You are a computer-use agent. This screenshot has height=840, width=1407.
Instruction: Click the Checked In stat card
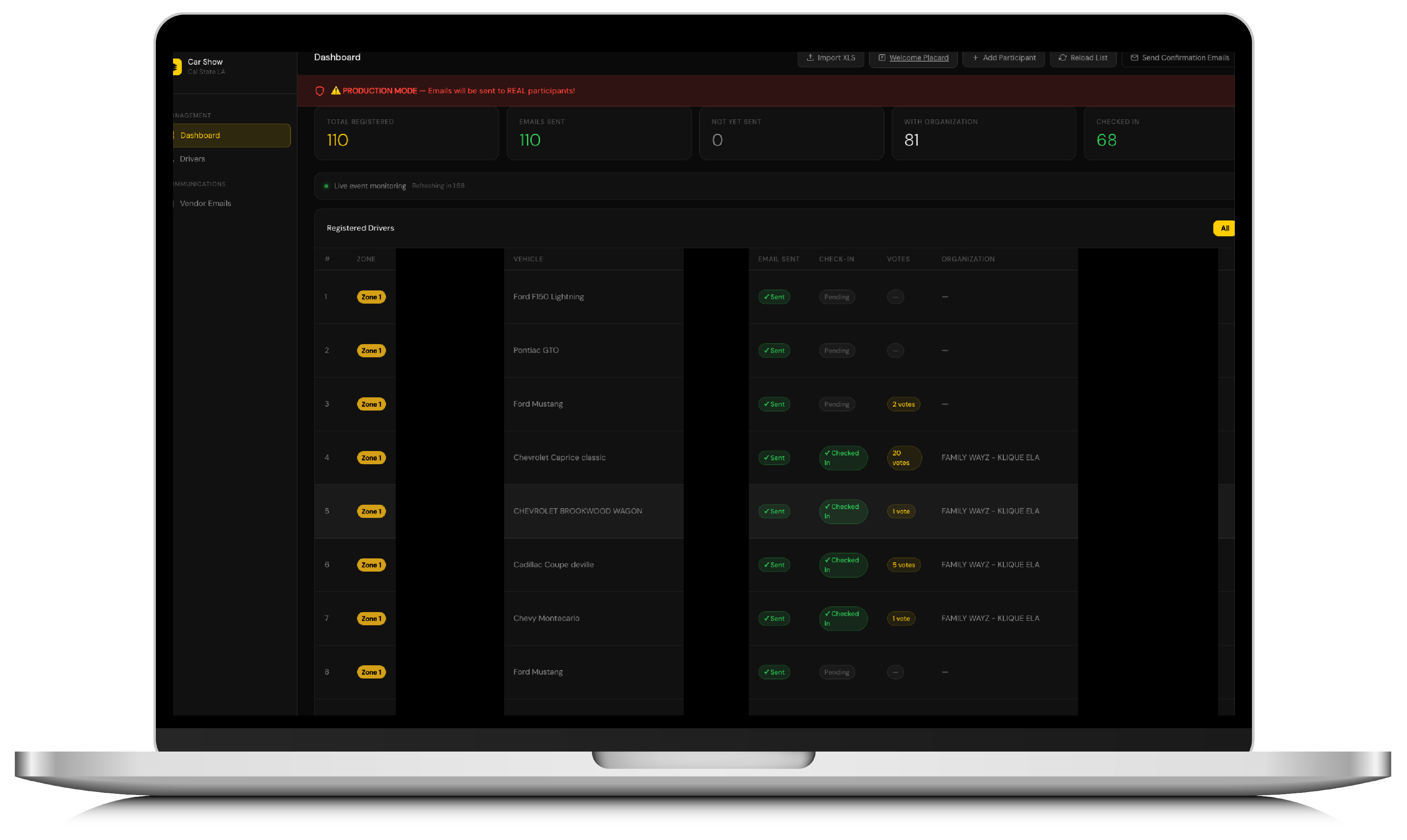pyautogui.click(x=1159, y=133)
